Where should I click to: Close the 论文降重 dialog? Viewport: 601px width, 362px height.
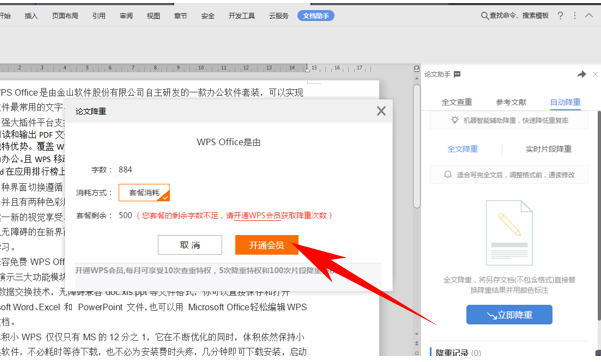tap(381, 111)
